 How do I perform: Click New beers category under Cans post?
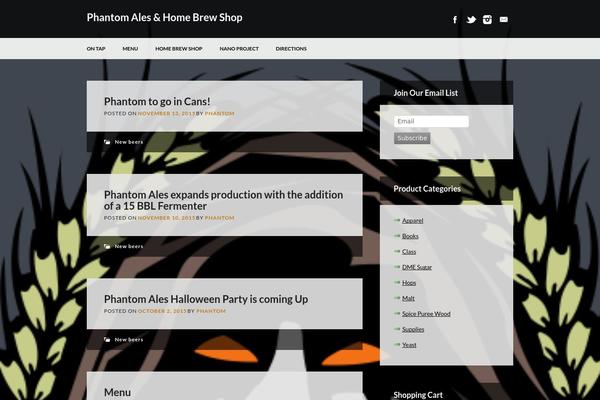pyautogui.click(x=129, y=142)
